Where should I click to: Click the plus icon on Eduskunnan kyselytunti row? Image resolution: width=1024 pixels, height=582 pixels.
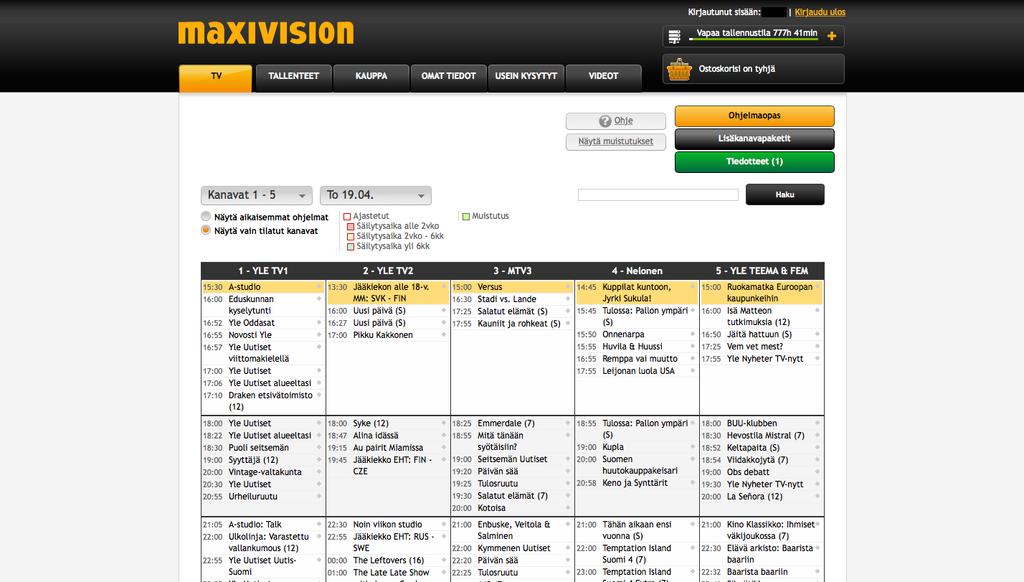coord(319,299)
